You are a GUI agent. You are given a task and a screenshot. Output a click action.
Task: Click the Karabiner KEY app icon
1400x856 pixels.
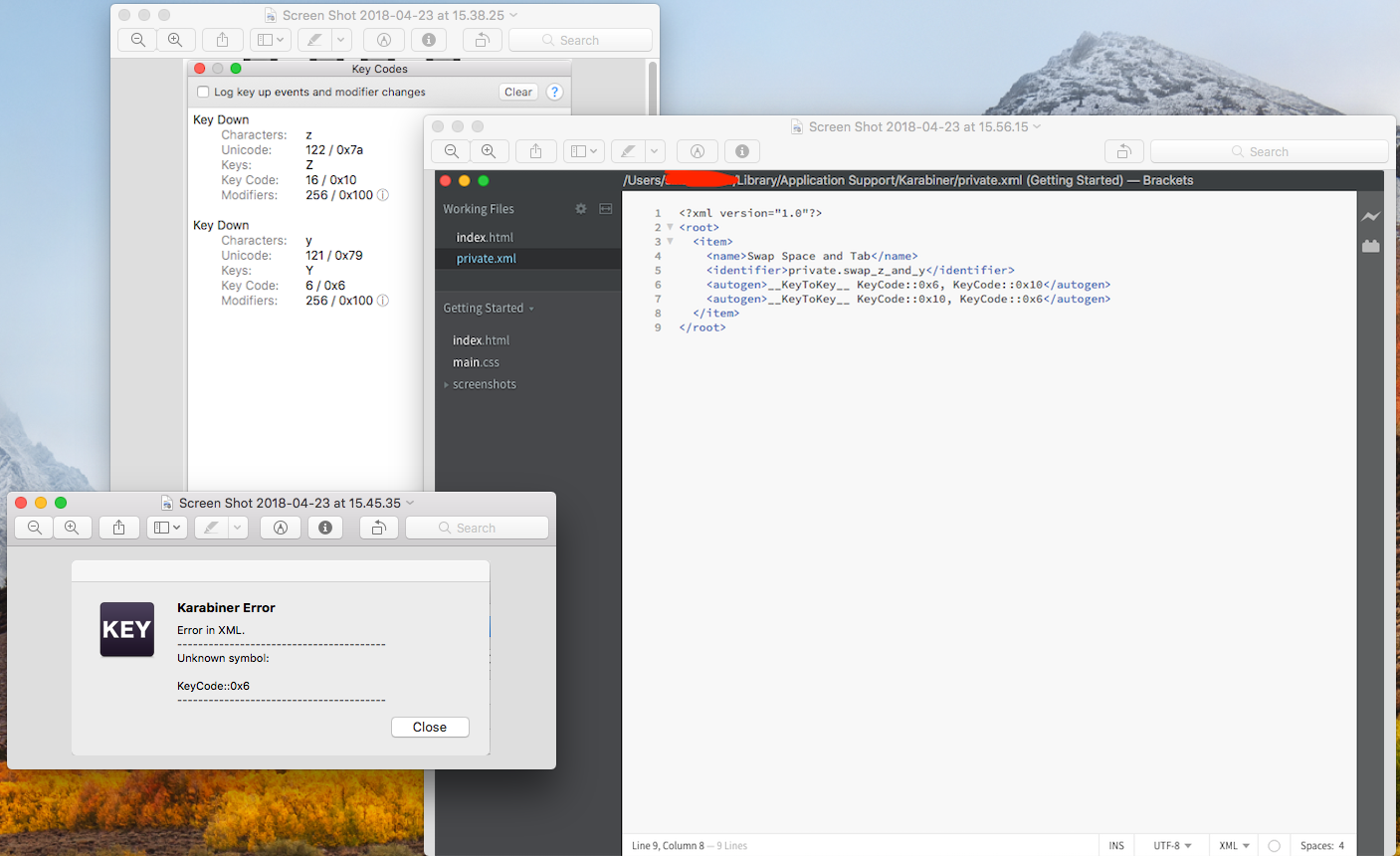[127, 629]
